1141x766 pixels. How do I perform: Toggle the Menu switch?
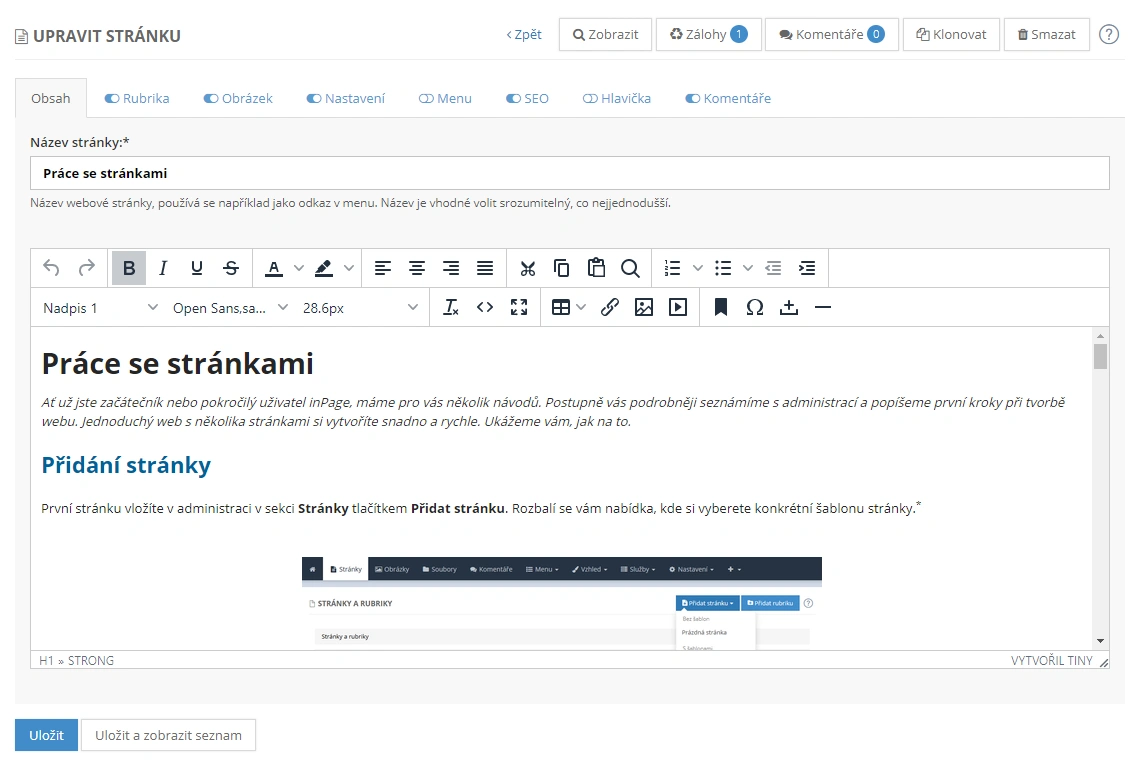426,99
